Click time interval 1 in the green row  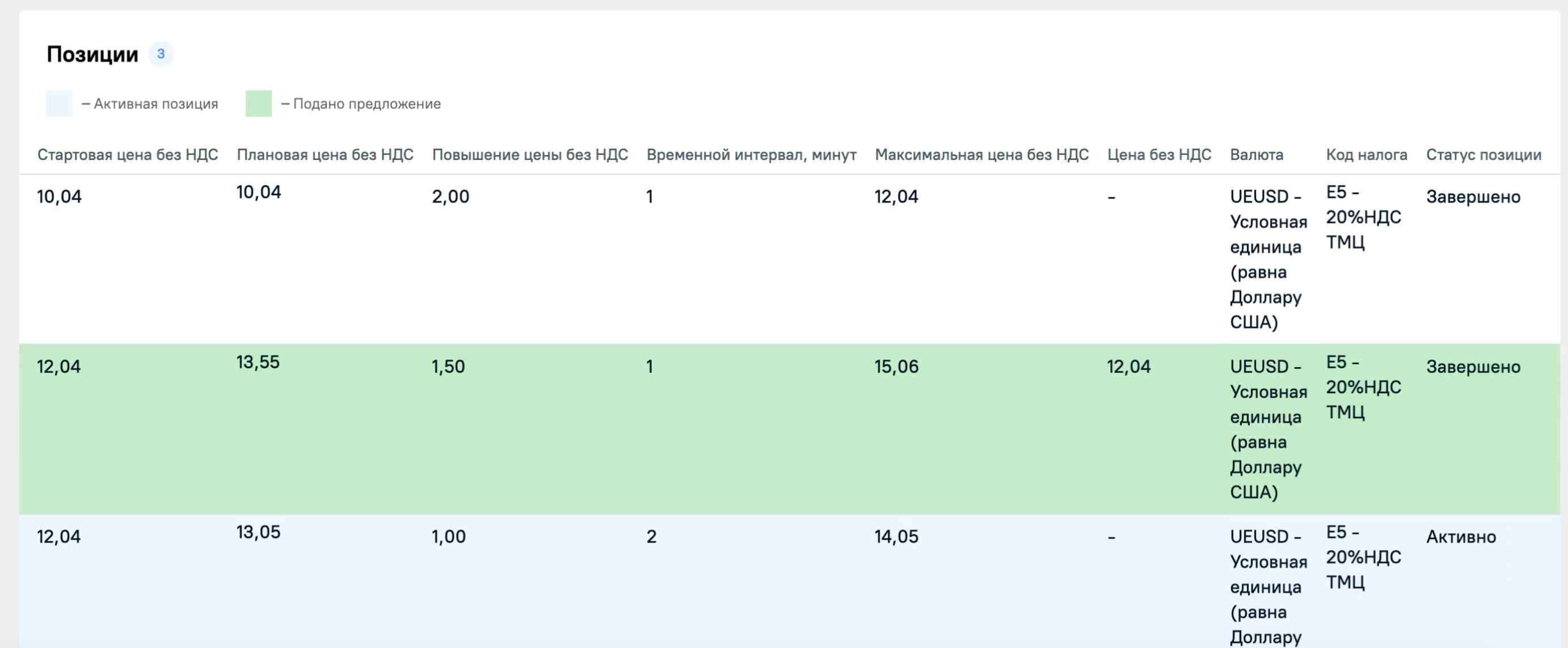point(650,367)
